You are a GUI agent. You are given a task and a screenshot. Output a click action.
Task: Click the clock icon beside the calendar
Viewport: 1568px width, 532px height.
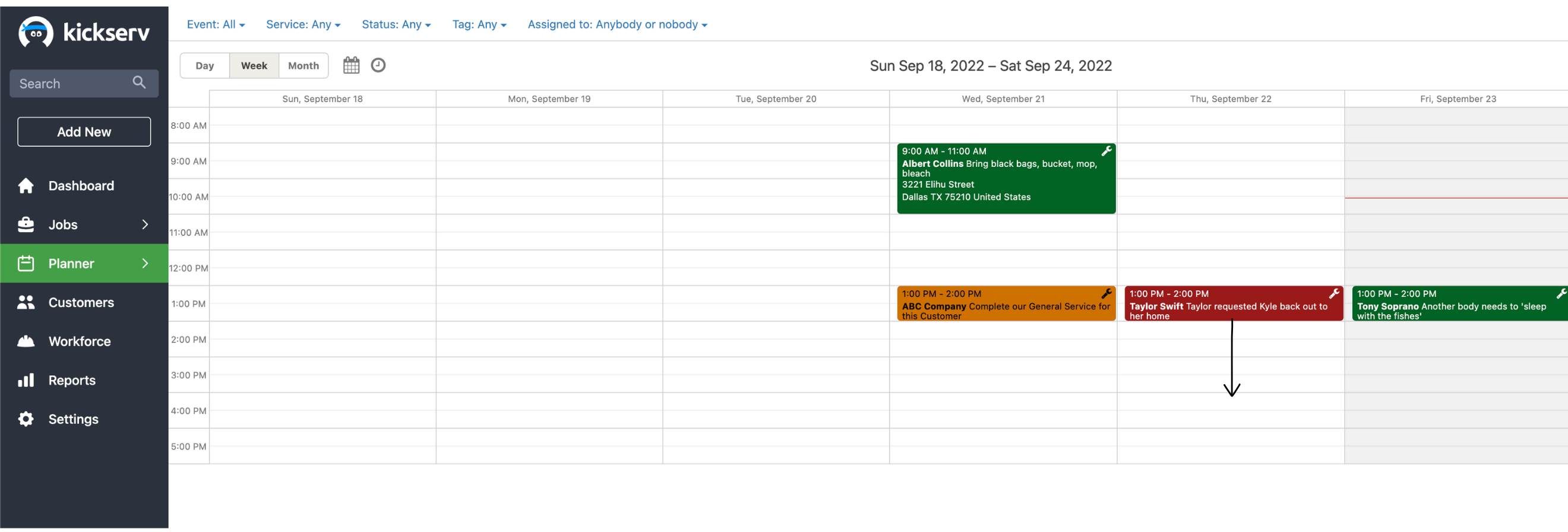378,65
